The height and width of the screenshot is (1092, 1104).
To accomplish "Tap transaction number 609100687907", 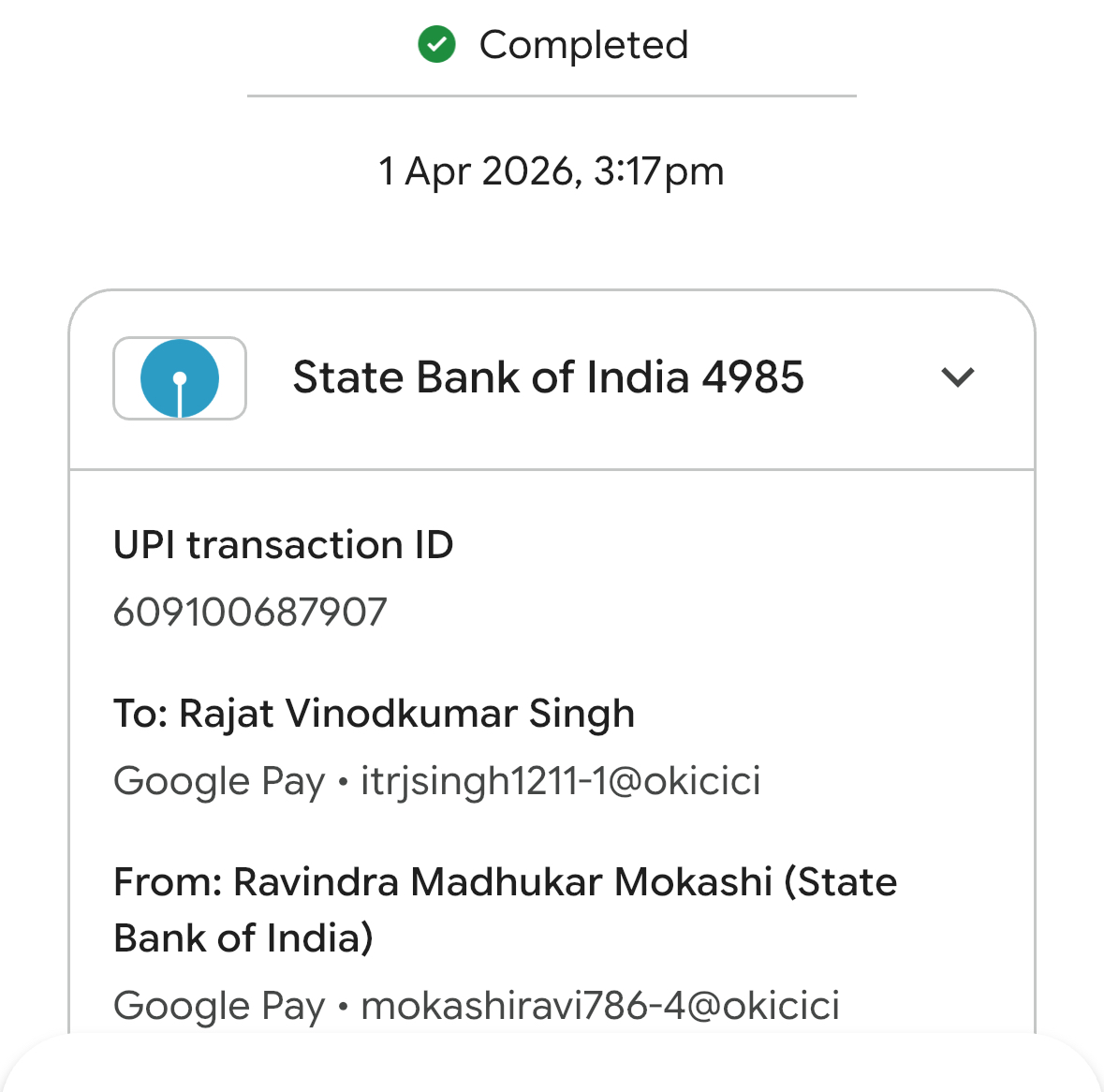I will (x=250, y=612).
